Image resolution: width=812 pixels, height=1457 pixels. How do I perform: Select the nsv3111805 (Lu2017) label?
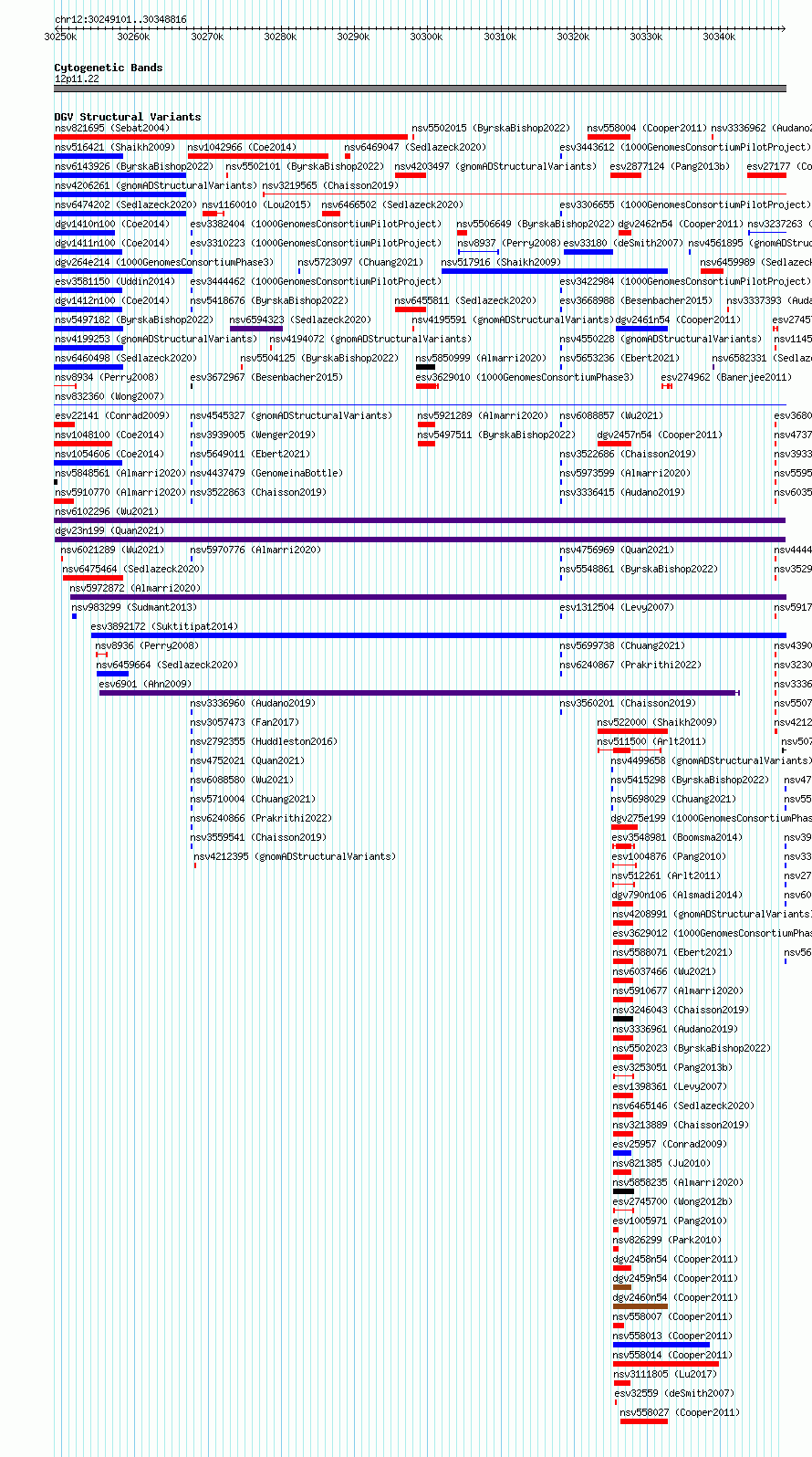point(665,1374)
